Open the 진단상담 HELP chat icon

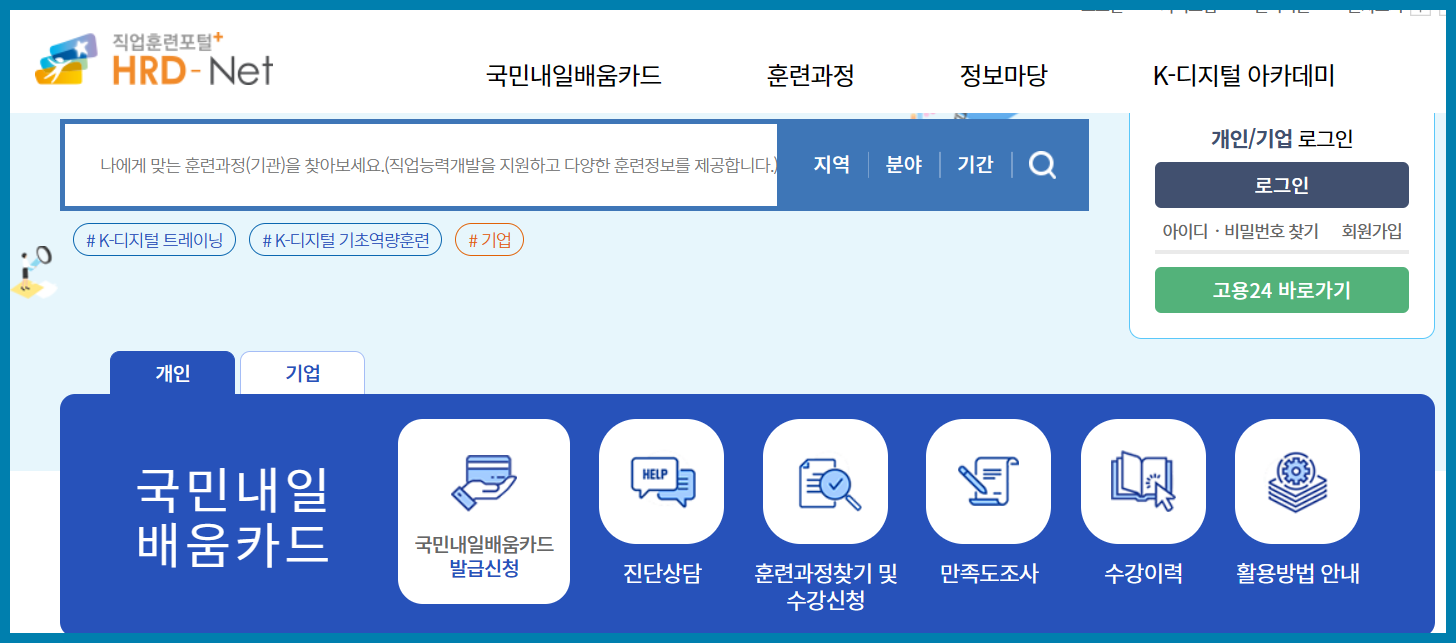point(661,481)
